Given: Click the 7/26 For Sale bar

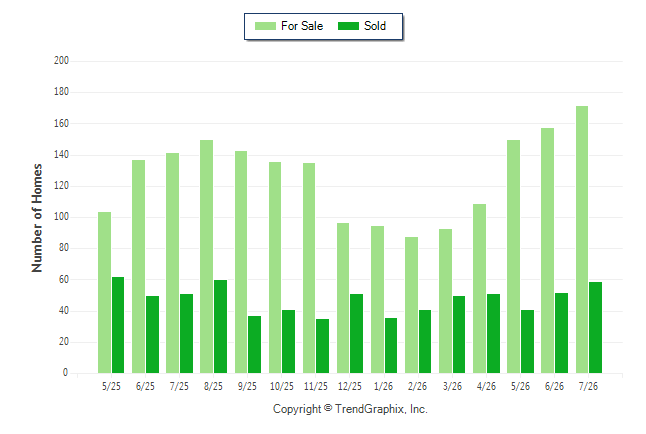Looking at the screenshot, I should point(582,239).
